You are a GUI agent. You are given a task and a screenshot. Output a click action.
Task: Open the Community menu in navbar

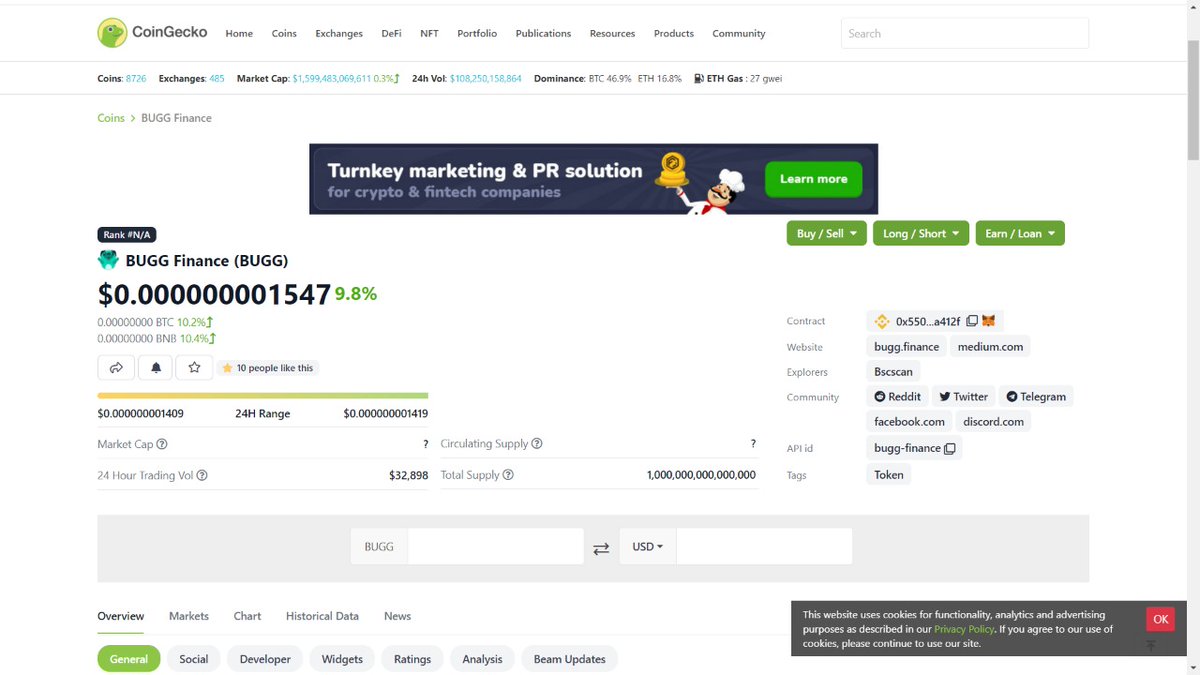coord(739,33)
